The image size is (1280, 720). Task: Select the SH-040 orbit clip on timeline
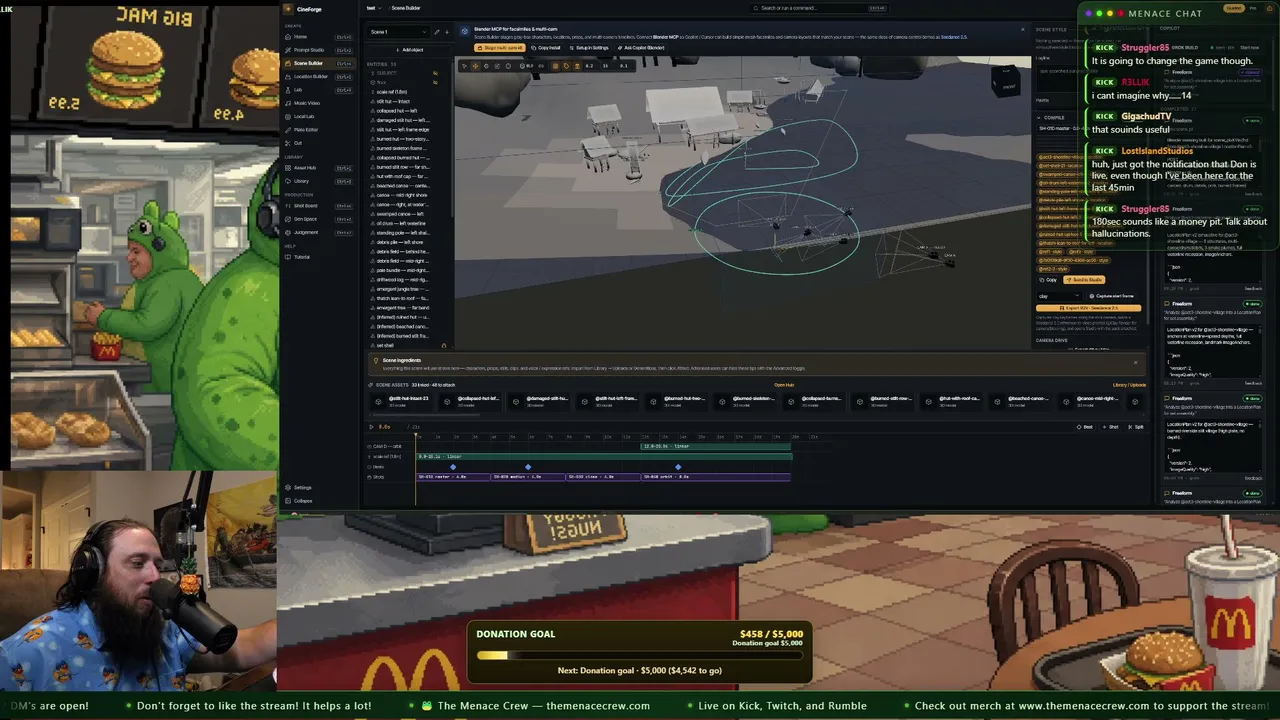pyautogui.click(x=716, y=477)
